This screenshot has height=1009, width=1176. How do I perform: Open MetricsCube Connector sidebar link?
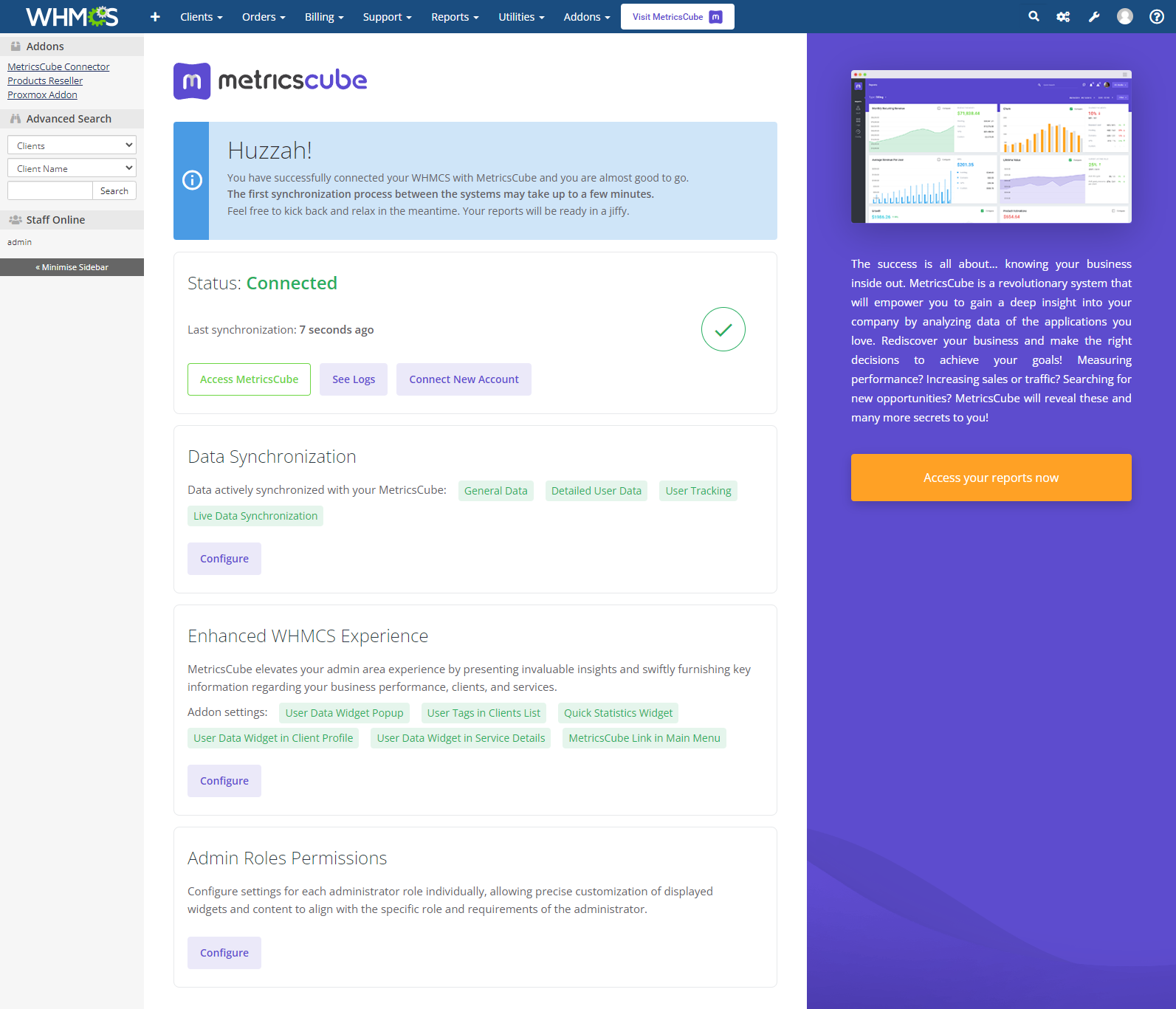[x=58, y=66]
